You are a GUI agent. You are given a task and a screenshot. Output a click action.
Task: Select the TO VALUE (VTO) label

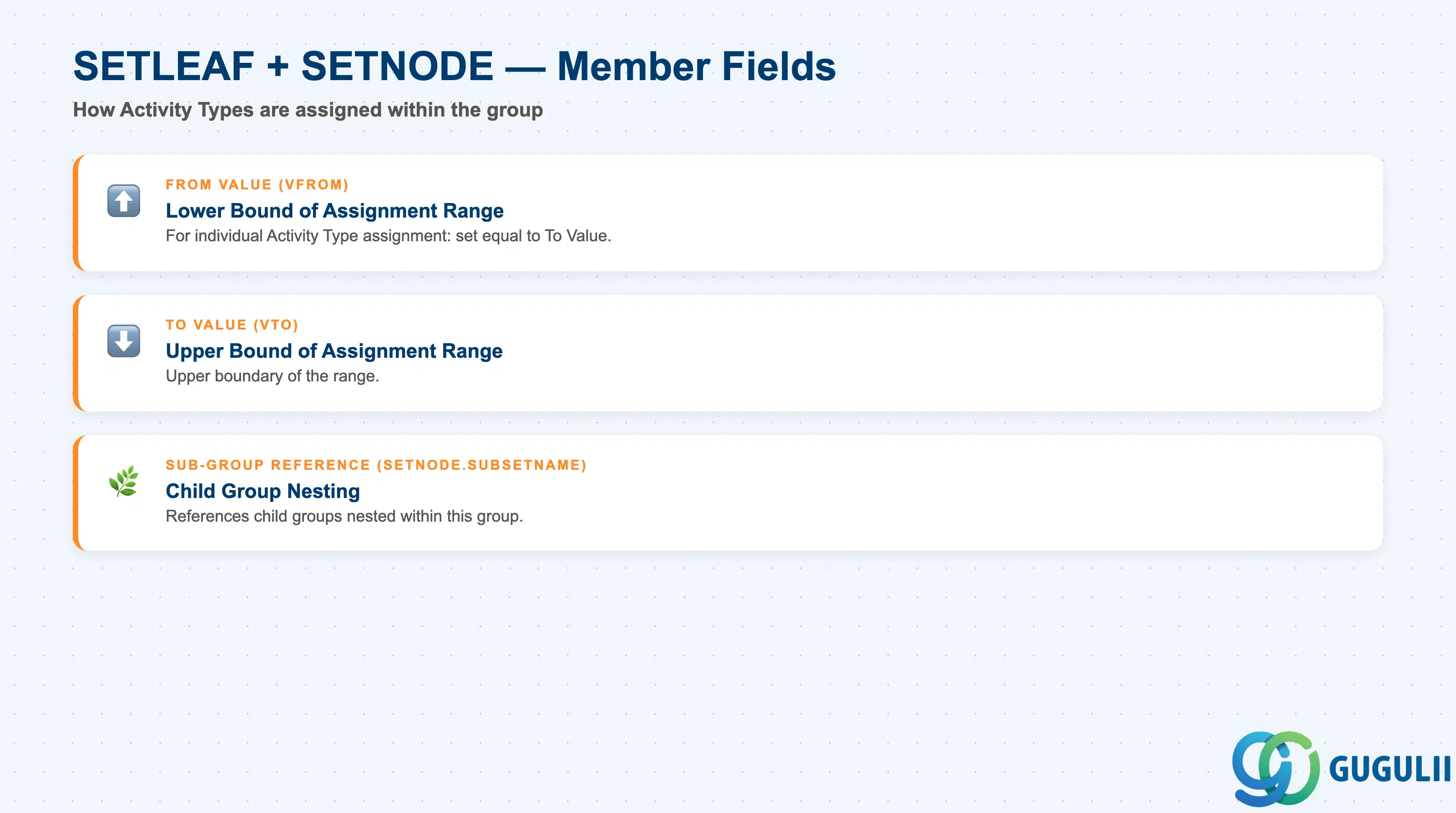[x=232, y=325]
